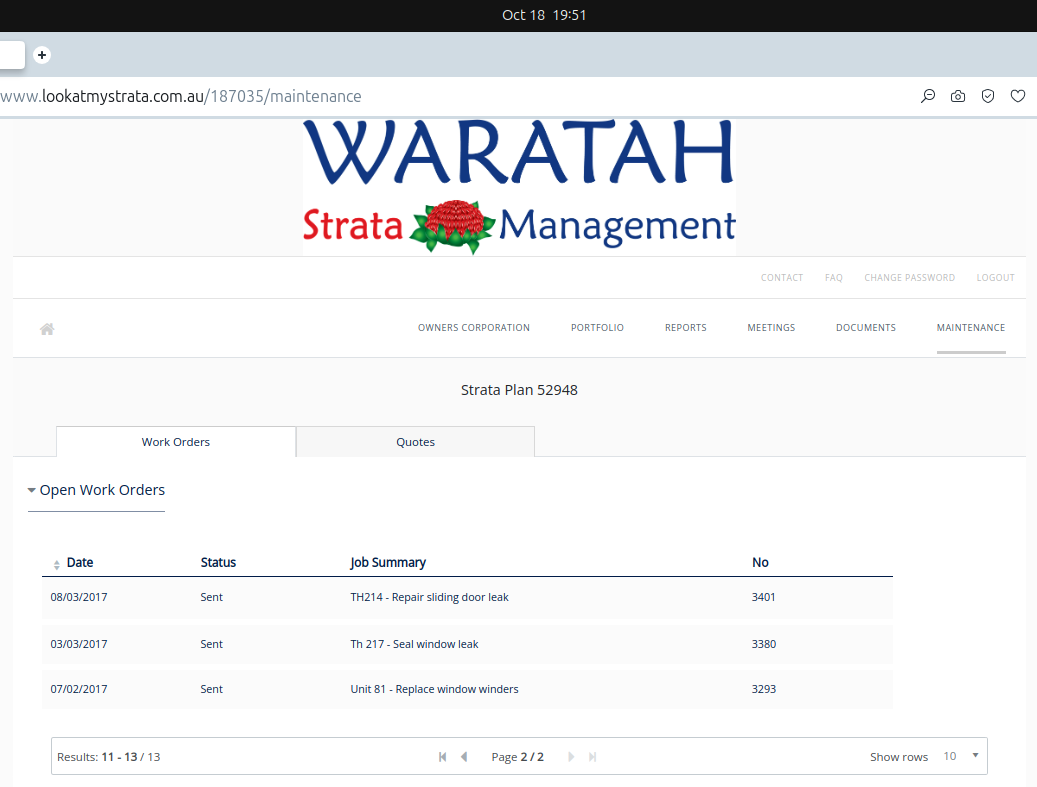
Task: Jump to first page of results
Action: click(442, 757)
